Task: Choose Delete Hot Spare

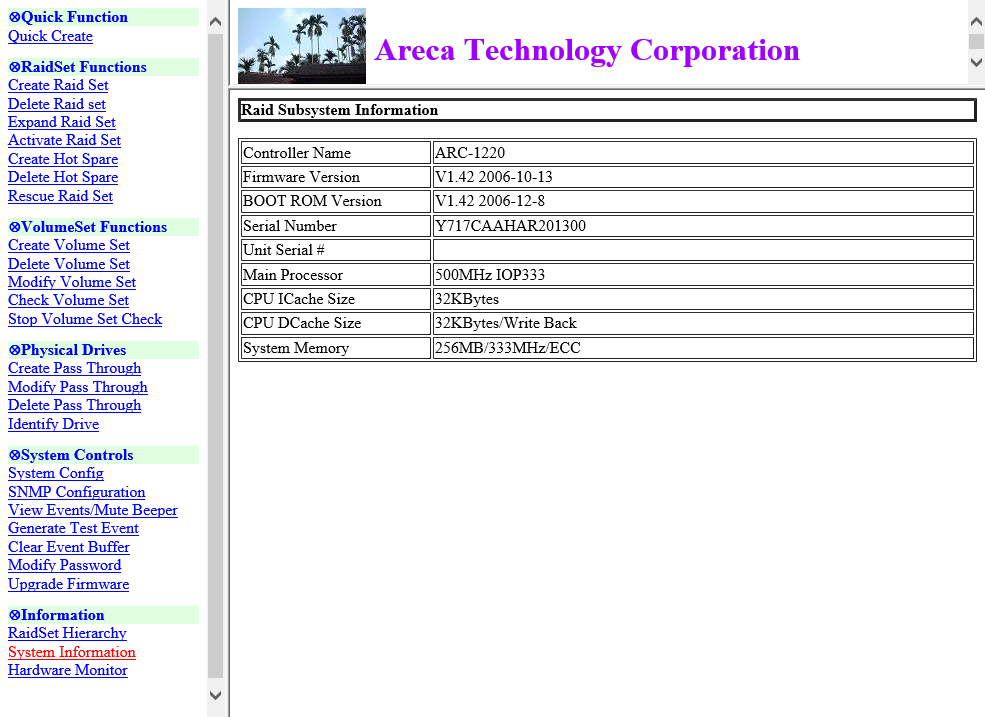Action: tap(63, 177)
